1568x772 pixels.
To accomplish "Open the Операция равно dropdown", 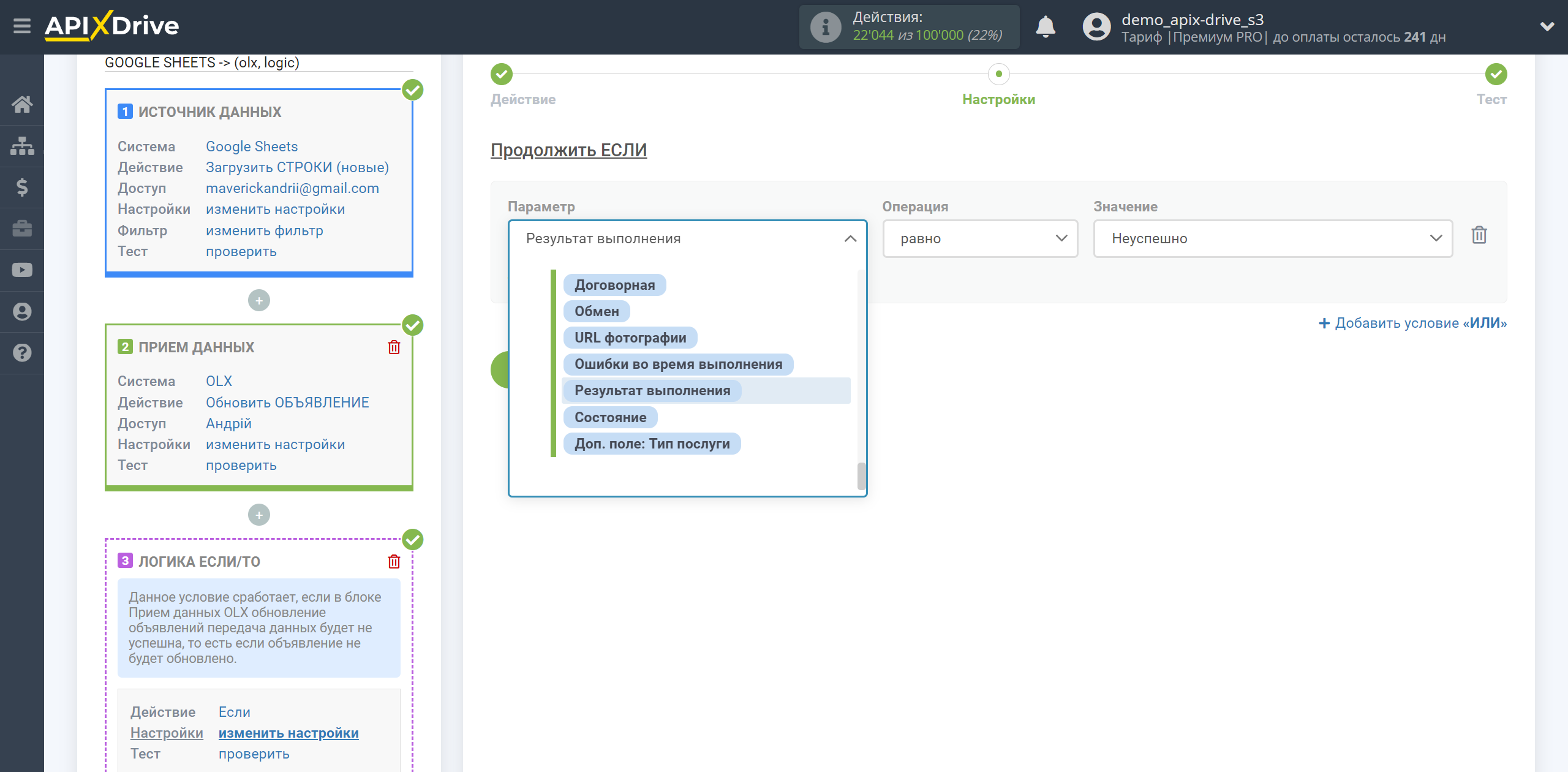I will pos(980,238).
